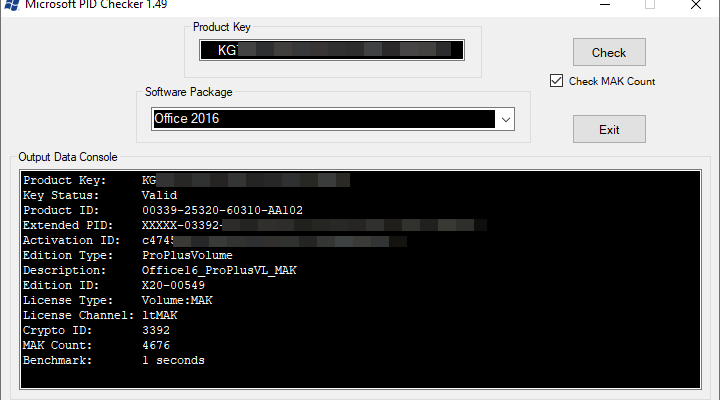Click the ltMAK license channel value
This screenshot has height=400, width=720.
tap(159, 315)
